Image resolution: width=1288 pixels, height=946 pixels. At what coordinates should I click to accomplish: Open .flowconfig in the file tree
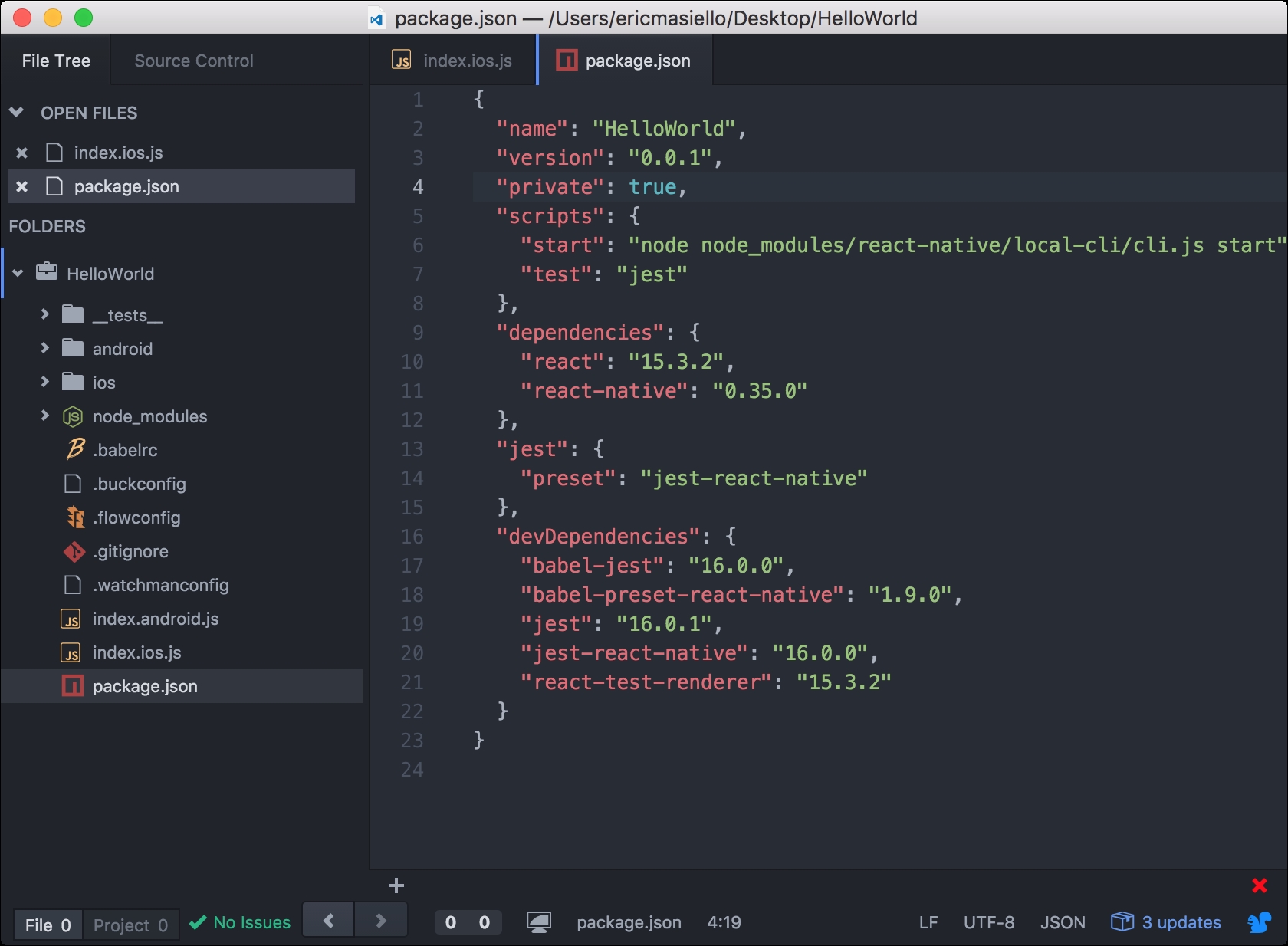[x=136, y=517]
